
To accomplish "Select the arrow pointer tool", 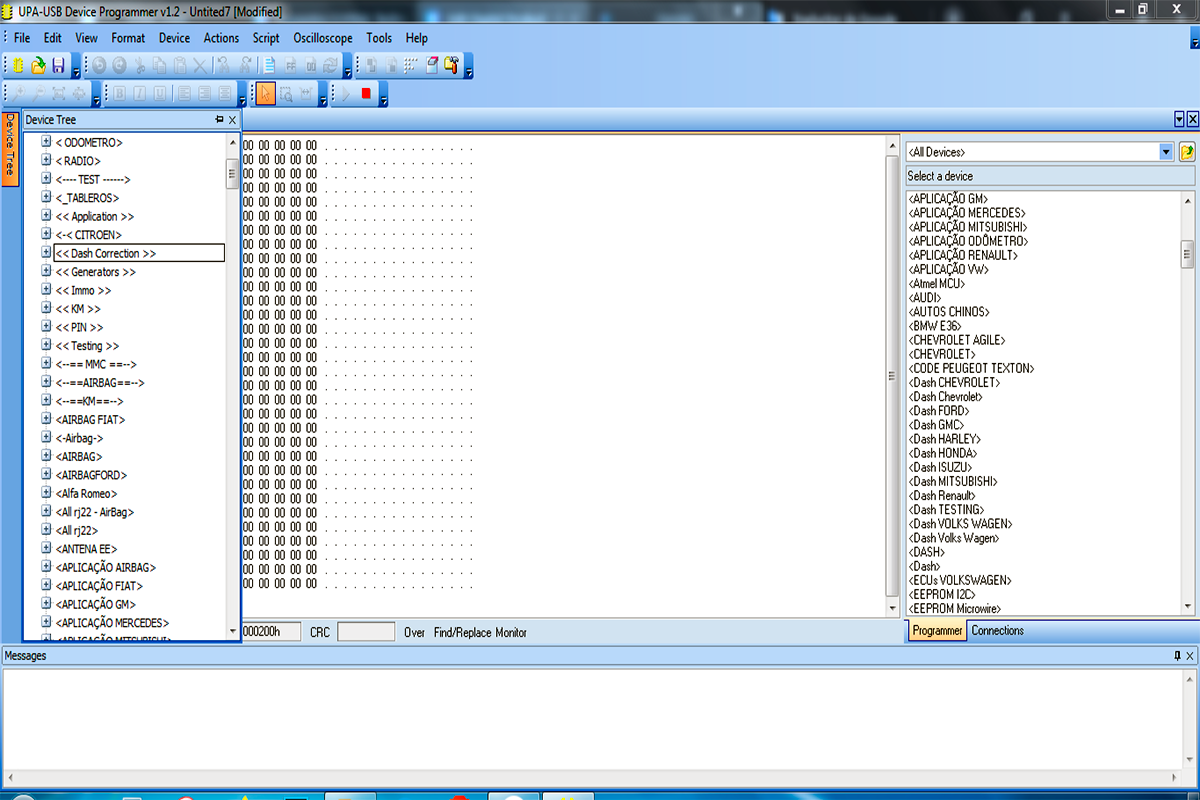I will pyautogui.click(x=265, y=94).
